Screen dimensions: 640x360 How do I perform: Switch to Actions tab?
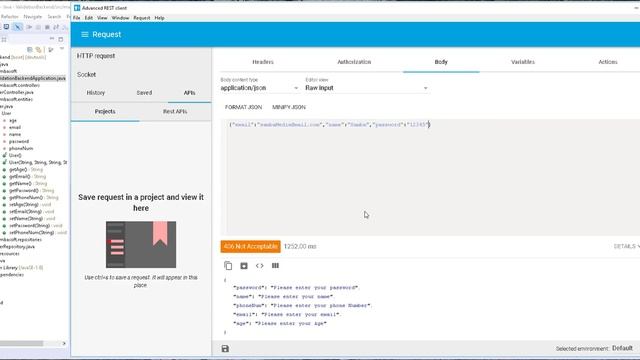click(x=608, y=62)
